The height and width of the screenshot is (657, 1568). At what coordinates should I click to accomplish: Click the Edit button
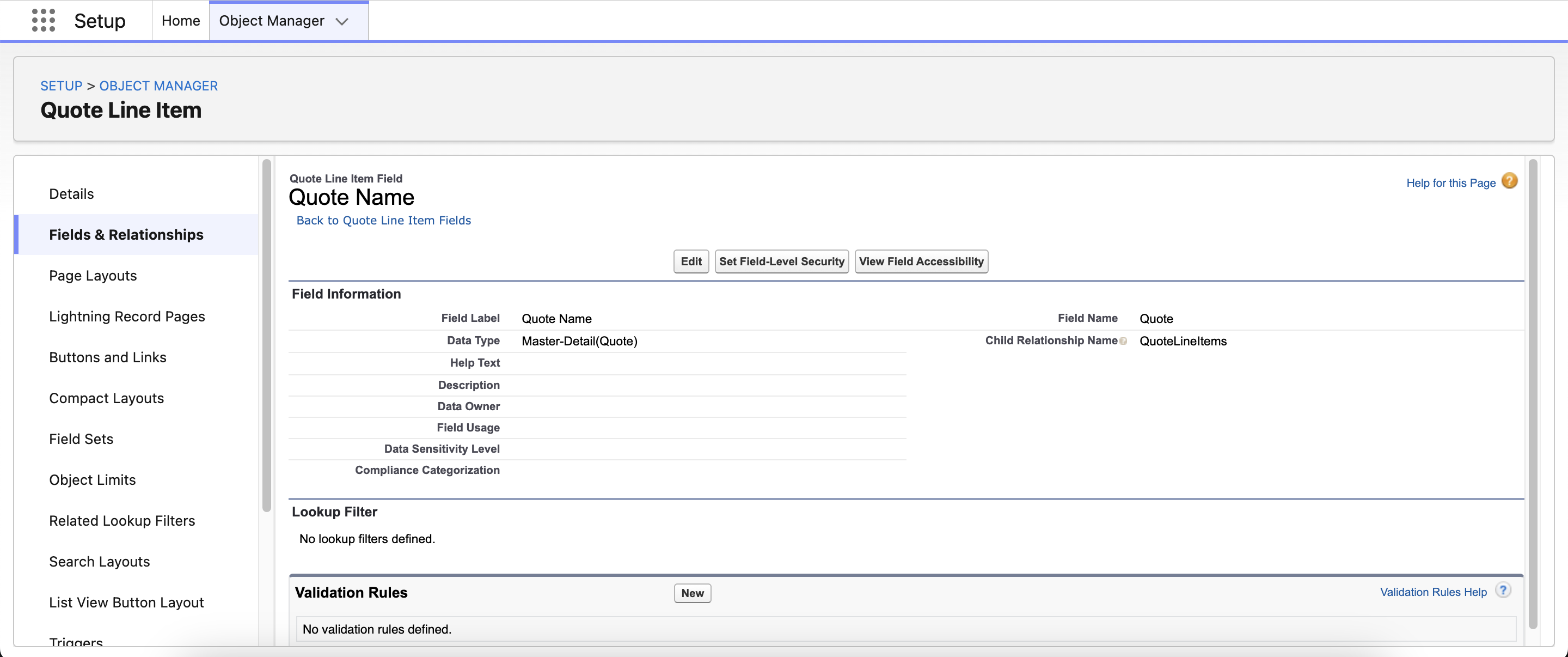tap(691, 261)
